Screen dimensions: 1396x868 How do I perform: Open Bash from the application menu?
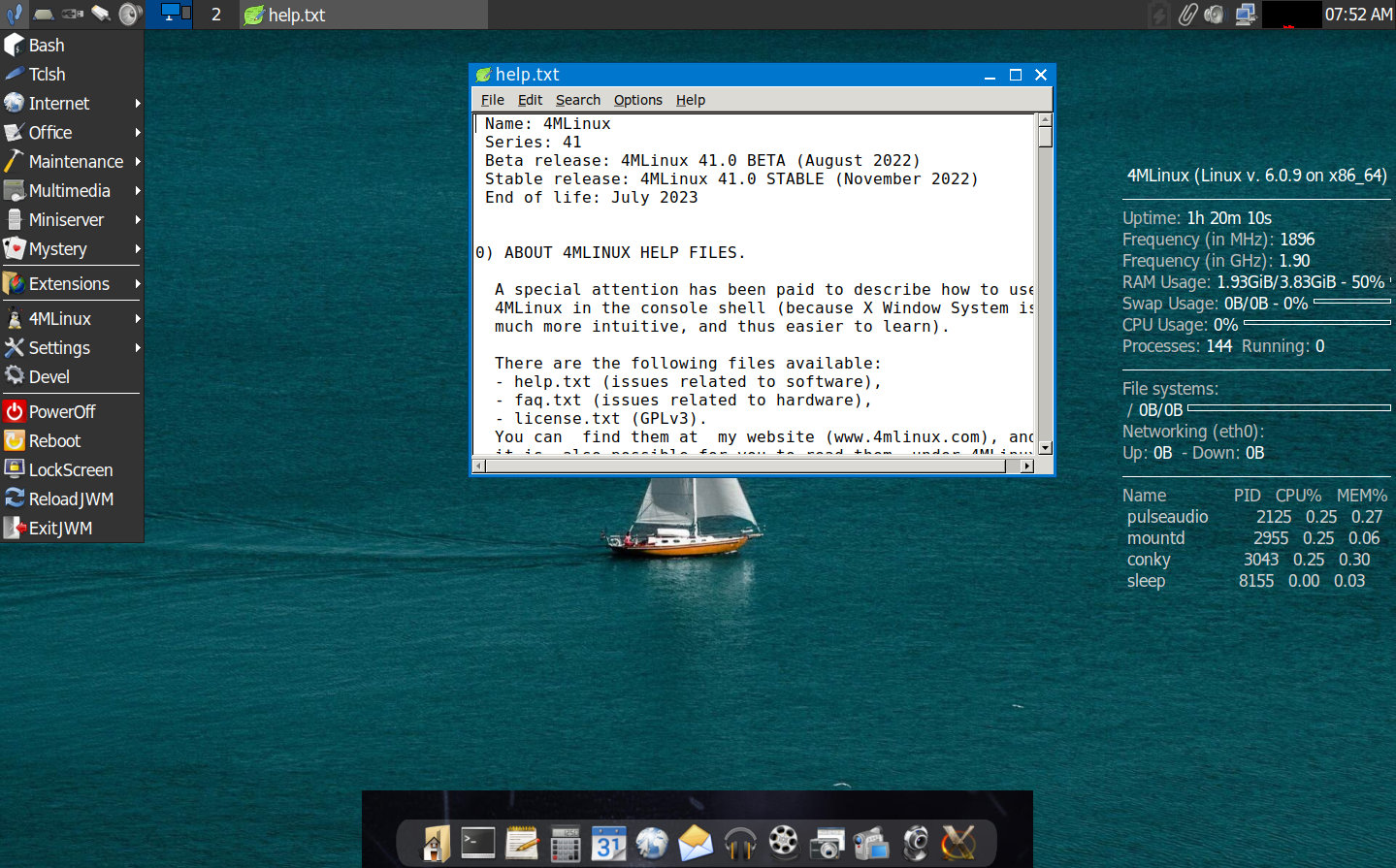45,45
